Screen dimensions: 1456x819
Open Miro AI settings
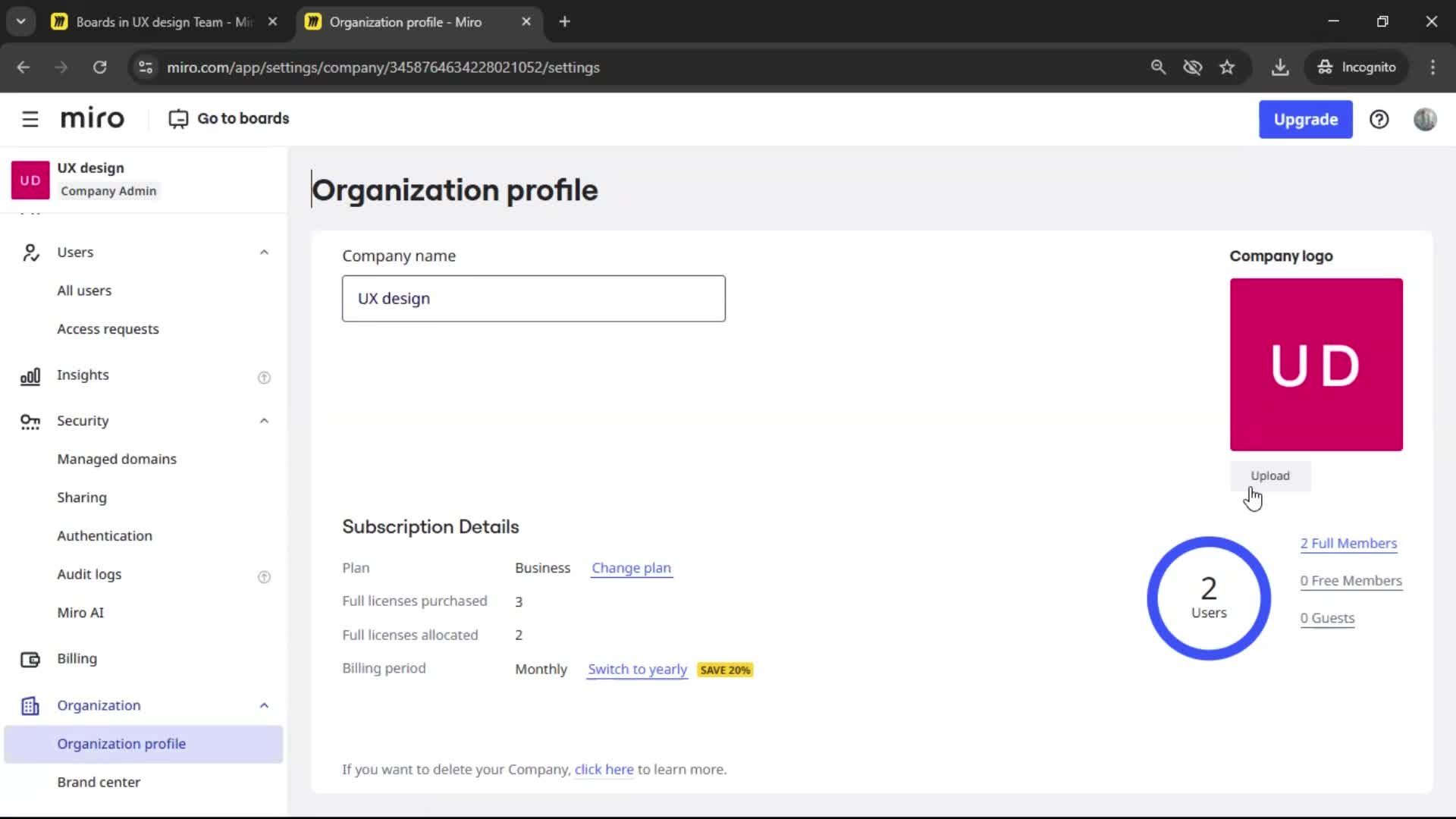[80, 613]
